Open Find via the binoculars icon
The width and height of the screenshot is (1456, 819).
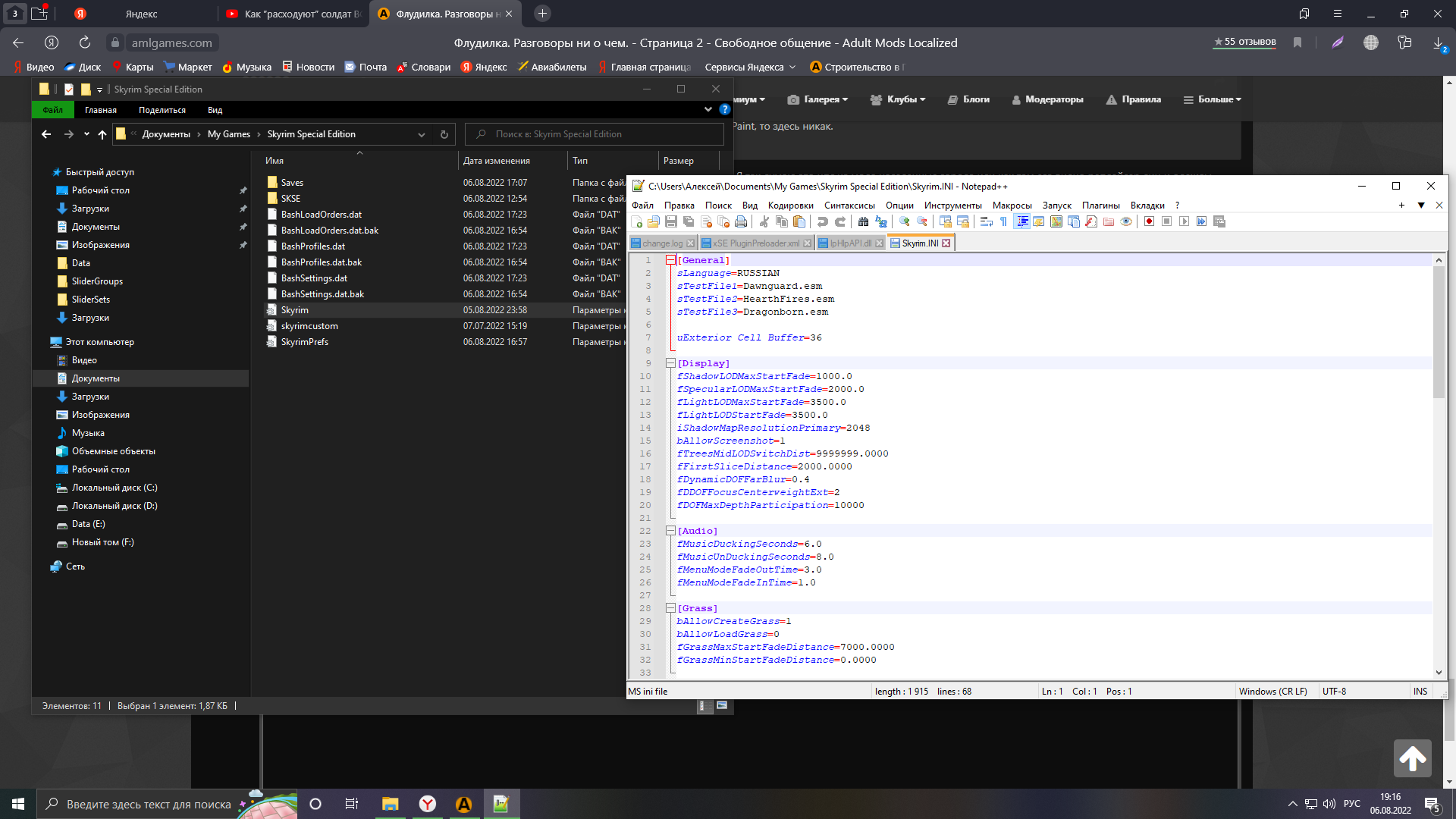(863, 221)
